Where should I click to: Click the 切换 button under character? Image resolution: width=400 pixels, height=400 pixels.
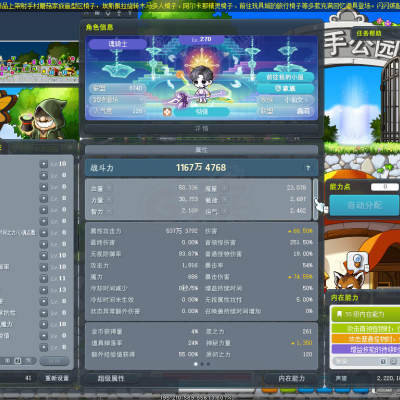click(x=202, y=112)
